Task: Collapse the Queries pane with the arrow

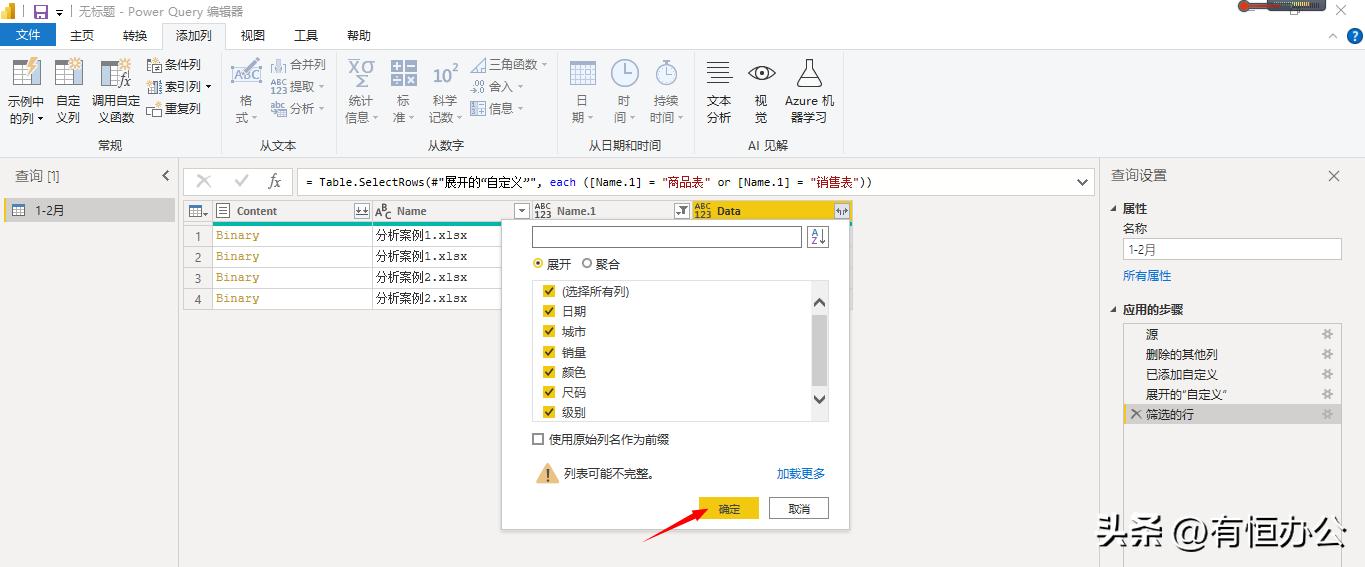Action: click(x=166, y=176)
